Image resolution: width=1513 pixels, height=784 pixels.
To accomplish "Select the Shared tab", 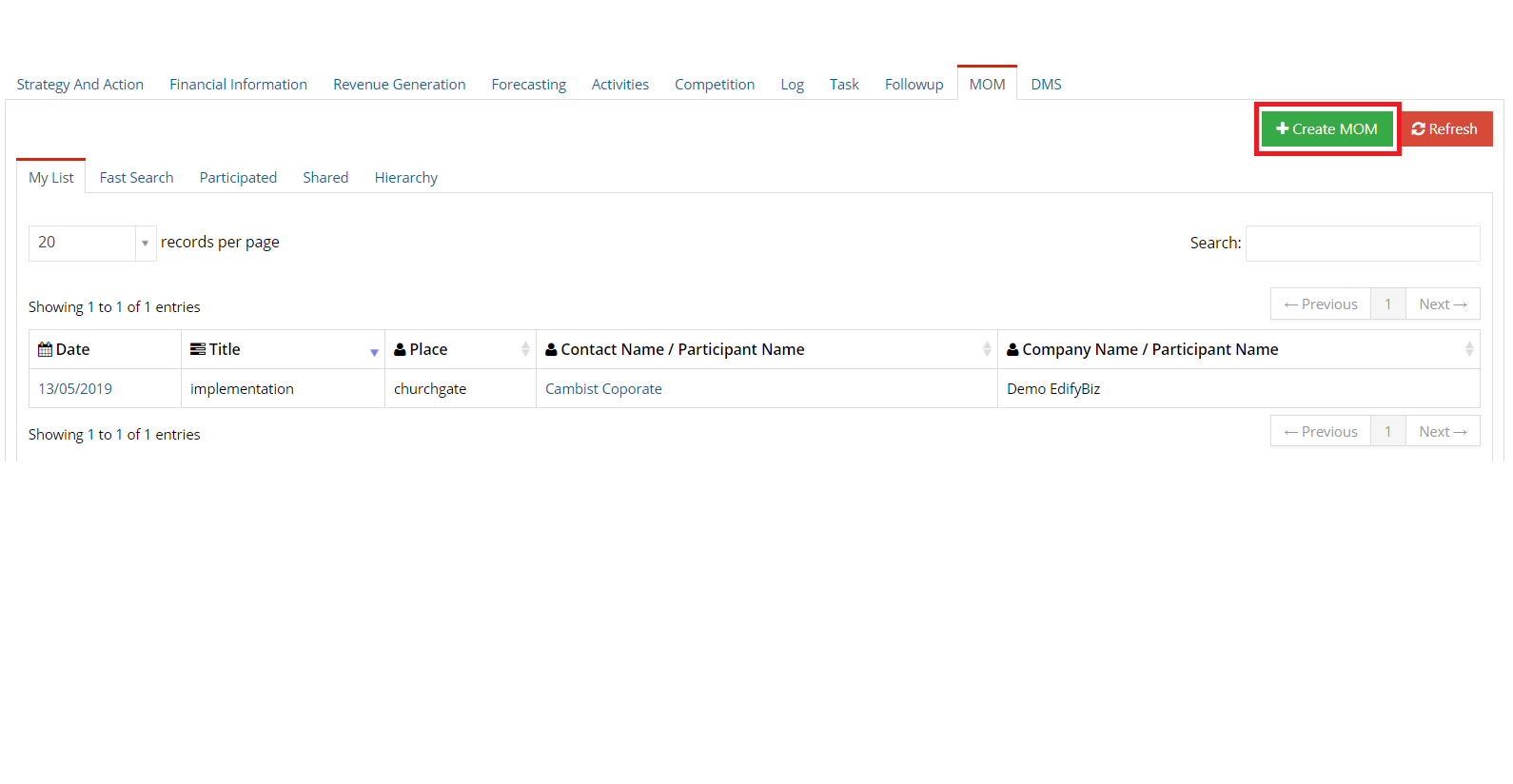I will coord(325,178).
